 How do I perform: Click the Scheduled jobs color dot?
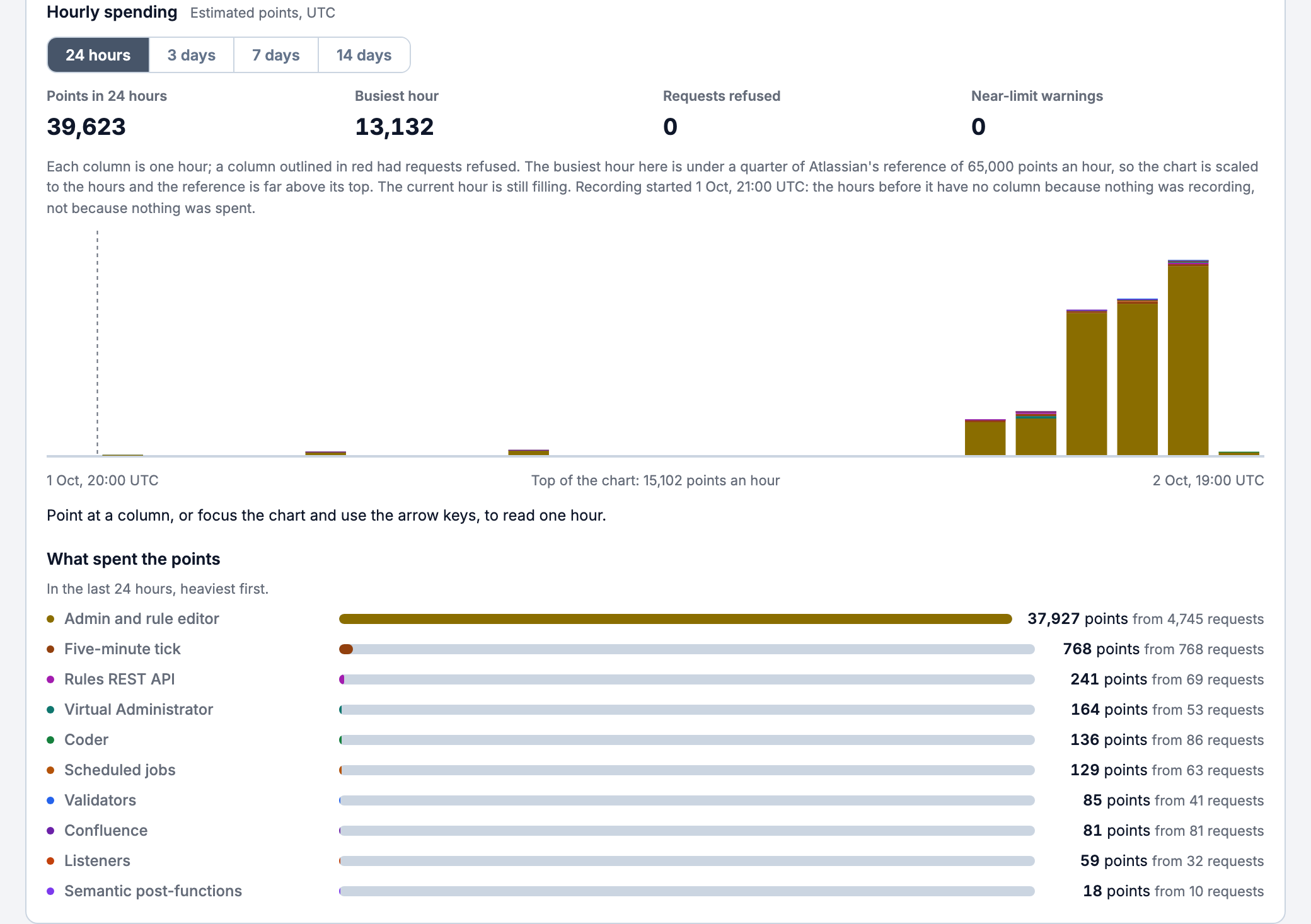pos(50,770)
